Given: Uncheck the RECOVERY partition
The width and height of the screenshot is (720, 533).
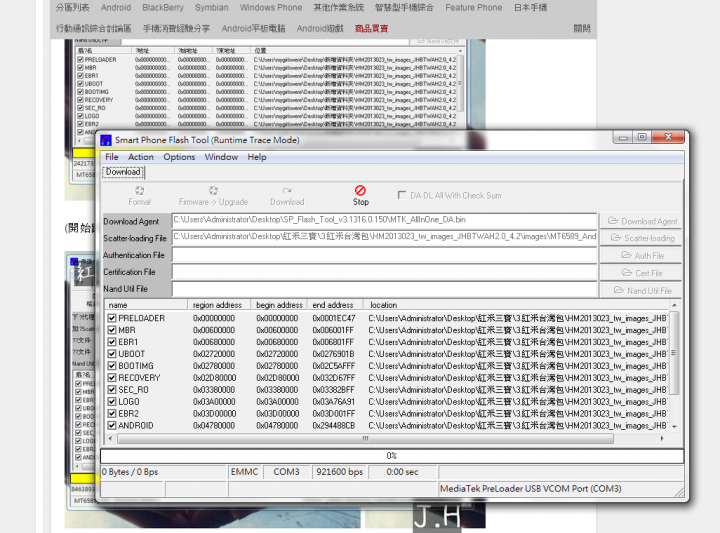Looking at the screenshot, I should click(x=112, y=377).
